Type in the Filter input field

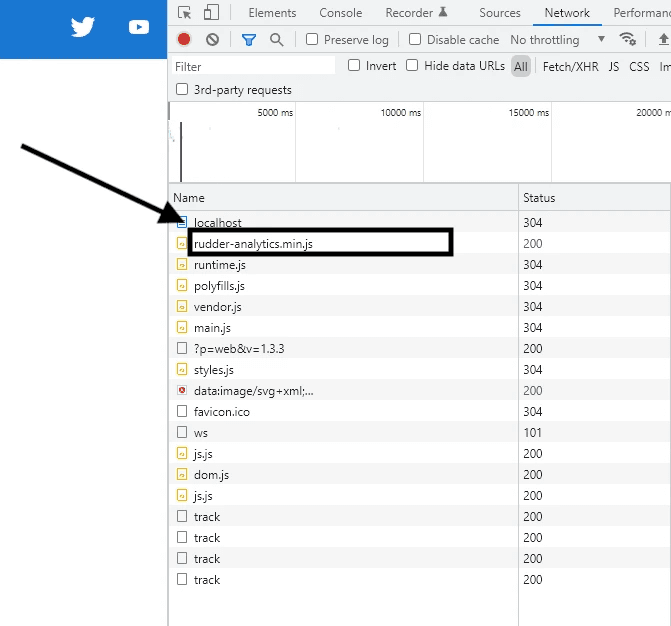click(x=254, y=66)
